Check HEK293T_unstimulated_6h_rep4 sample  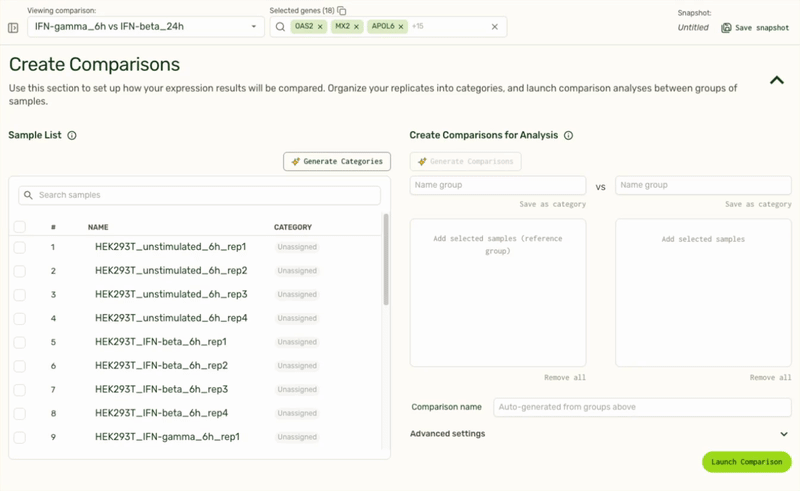(x=19, y=318)
